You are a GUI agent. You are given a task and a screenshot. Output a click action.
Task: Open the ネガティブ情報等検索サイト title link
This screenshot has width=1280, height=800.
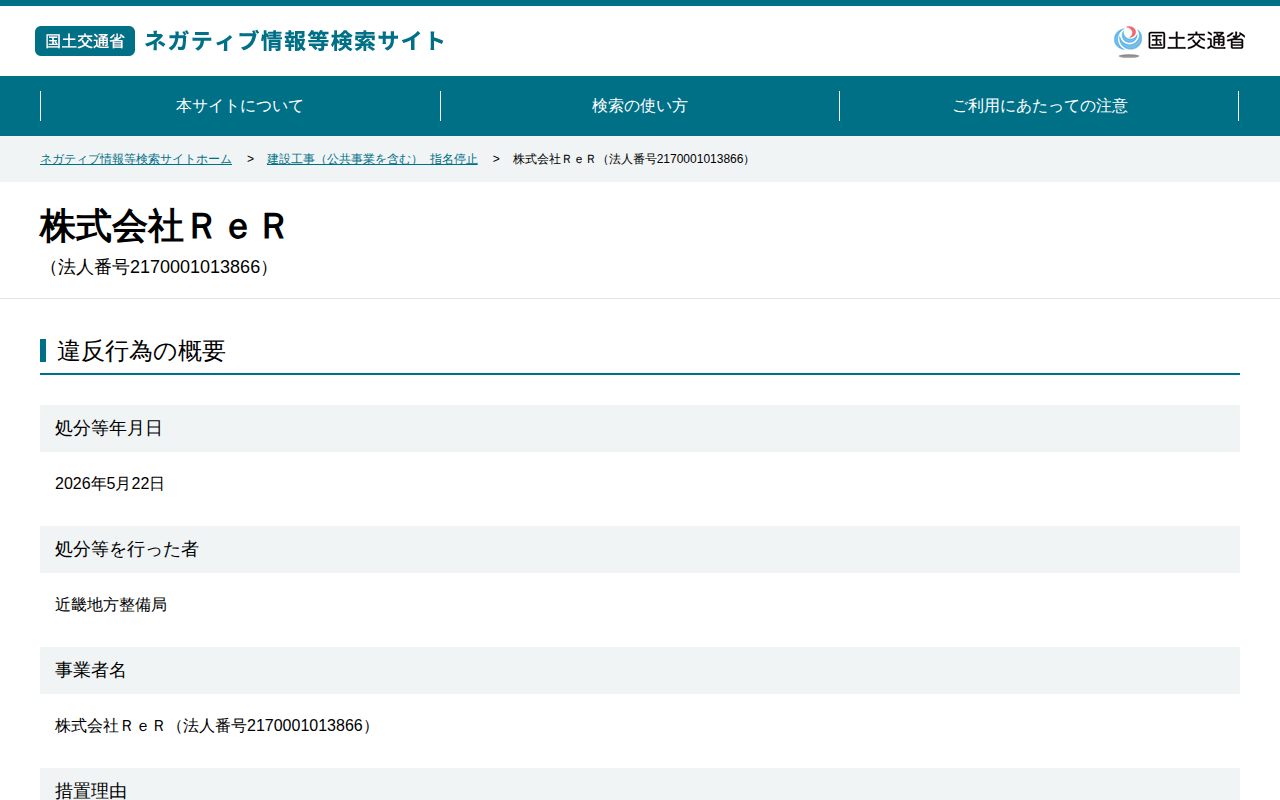pyautogui.click(x=295, y=41)
